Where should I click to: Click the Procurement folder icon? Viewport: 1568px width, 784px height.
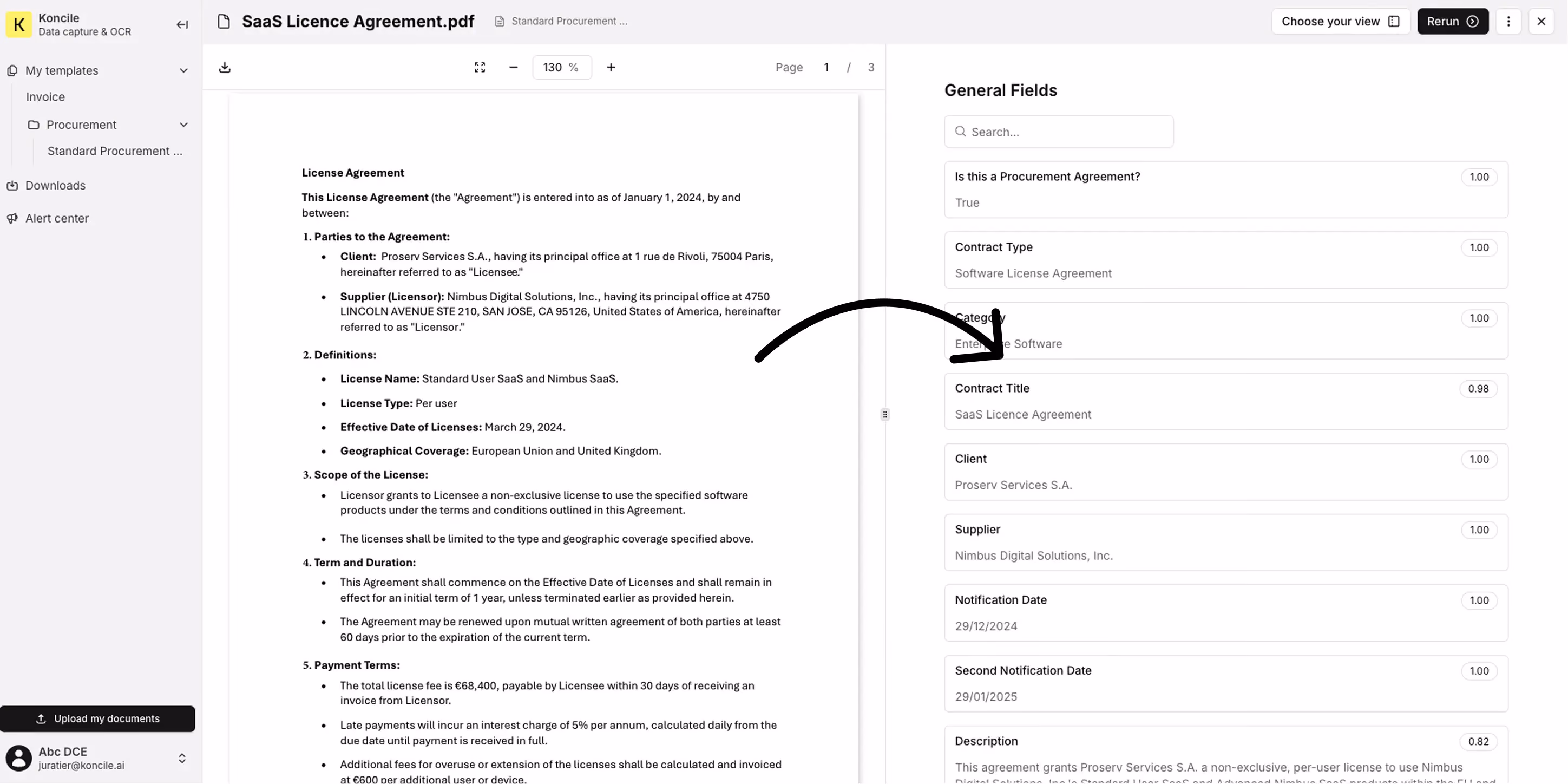point(34,125)
